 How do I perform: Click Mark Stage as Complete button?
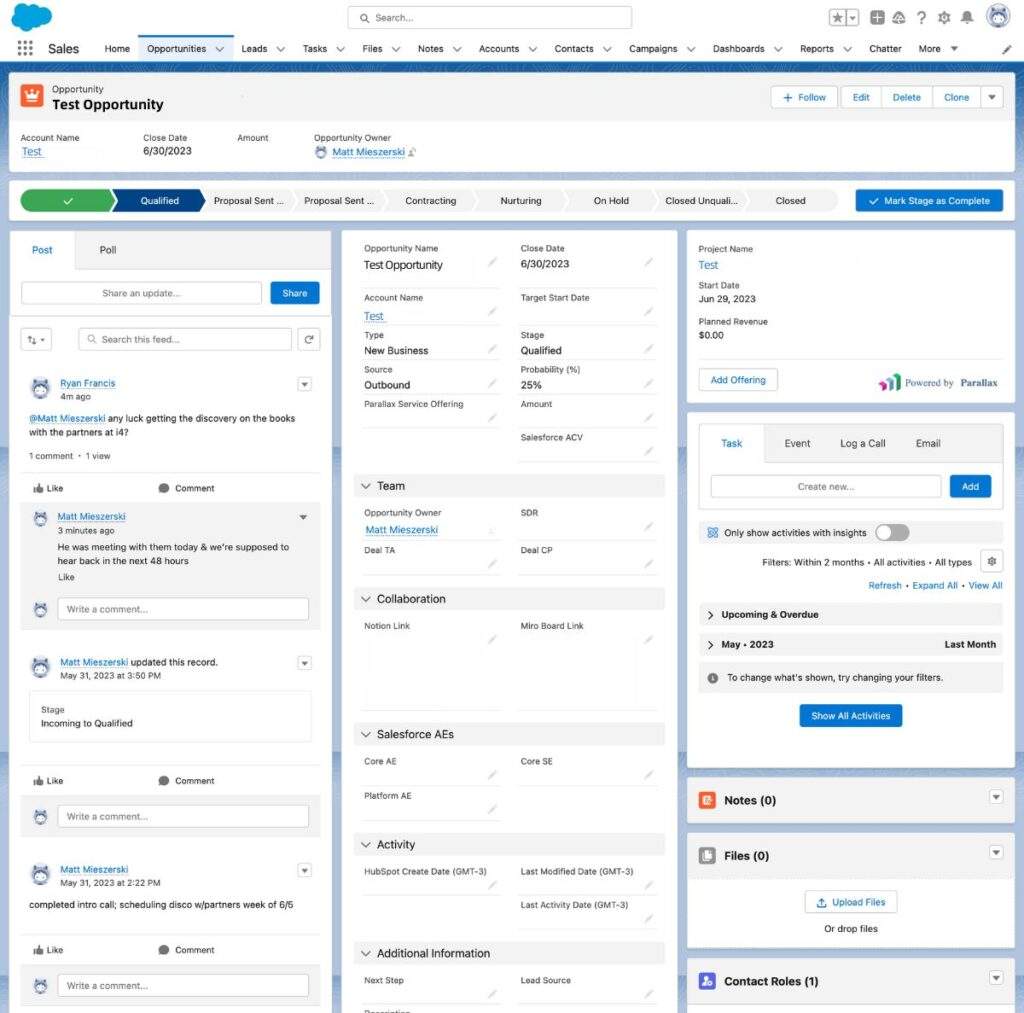[x=929, y=201]
